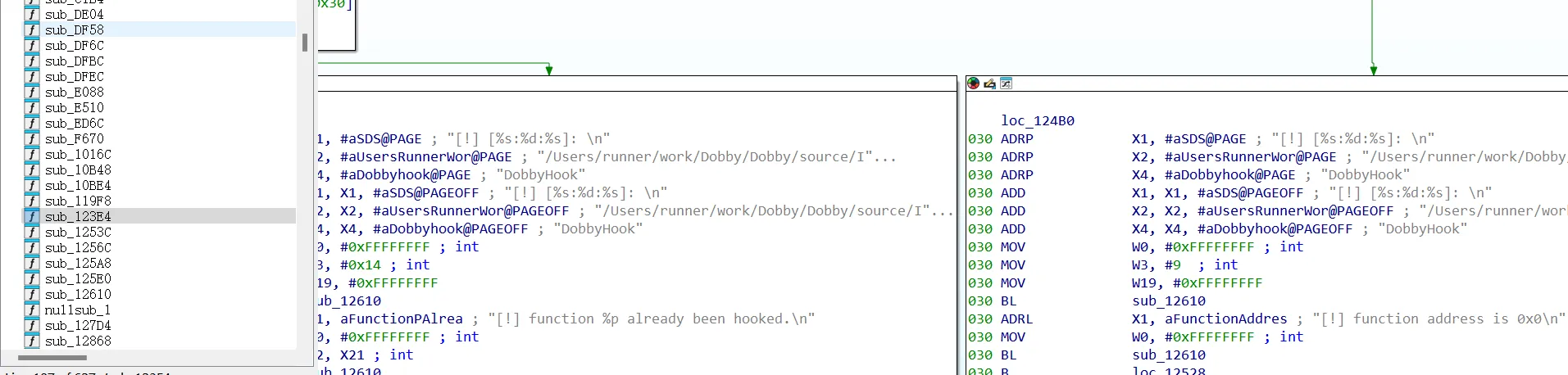Select sub_E088 from the function list
This screenshot has width=1568, height=375.
pyautogui.click(x=74, y=93)
